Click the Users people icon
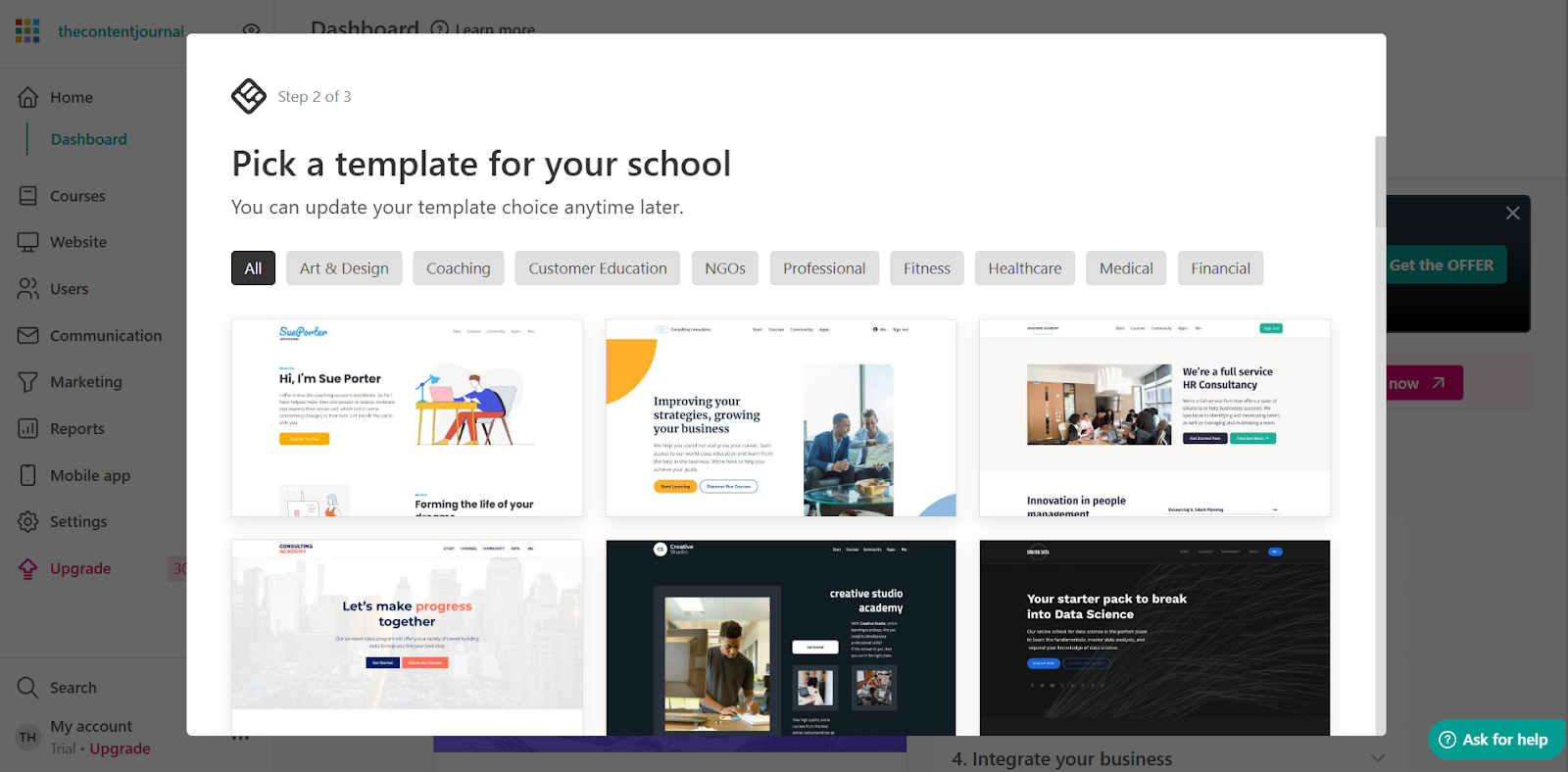Screen dimensions: 1568x772 click(28, 289)
